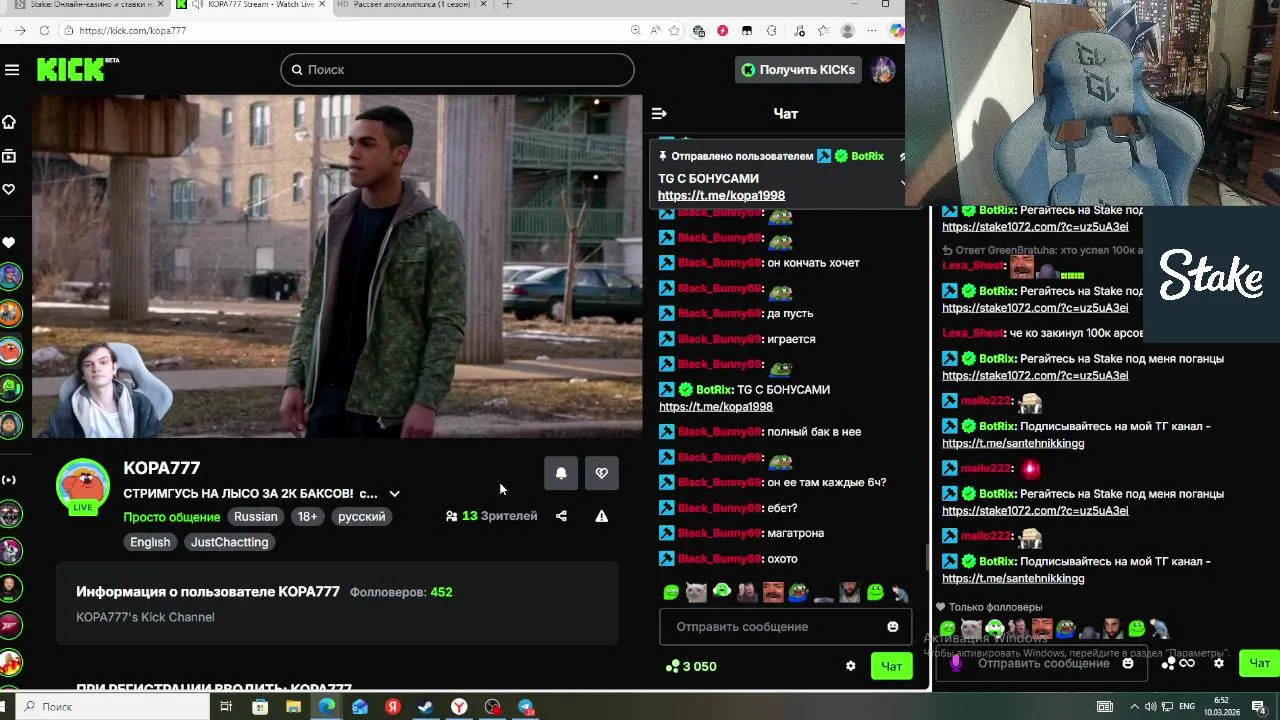Click the русский tag
The width and height of the screenshot is (1280, 720).
coord(361,517)
